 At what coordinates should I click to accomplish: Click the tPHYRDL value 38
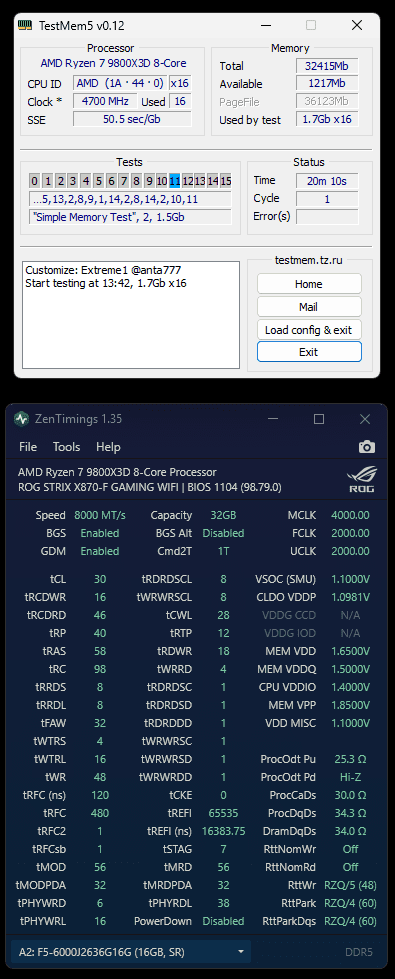coord(223,903)
